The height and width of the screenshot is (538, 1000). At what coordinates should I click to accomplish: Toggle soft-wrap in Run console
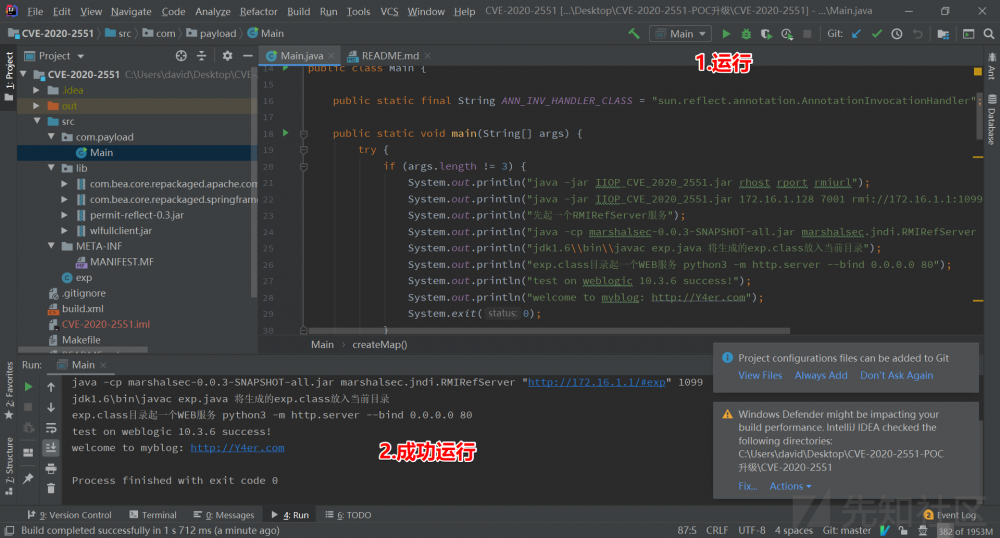tap(51, 428)
